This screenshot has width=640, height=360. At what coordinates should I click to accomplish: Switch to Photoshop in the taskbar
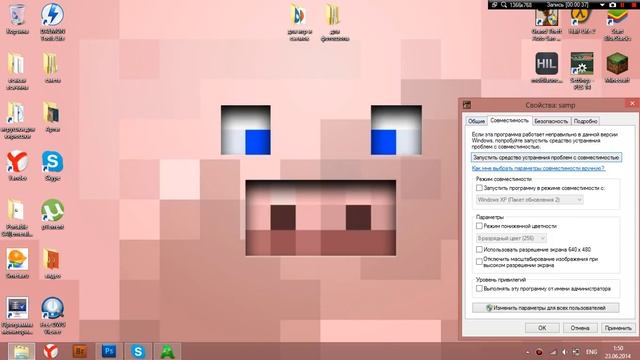(x=109, y=351)
